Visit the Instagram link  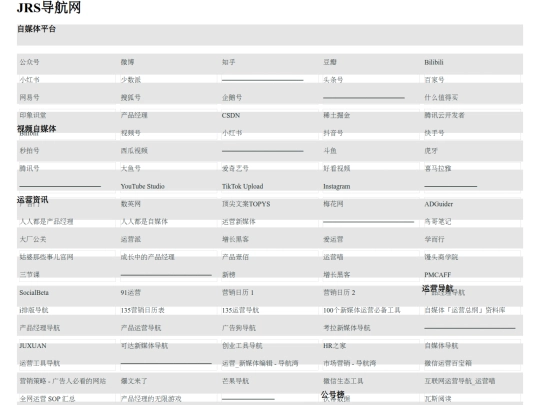[336, 186]
